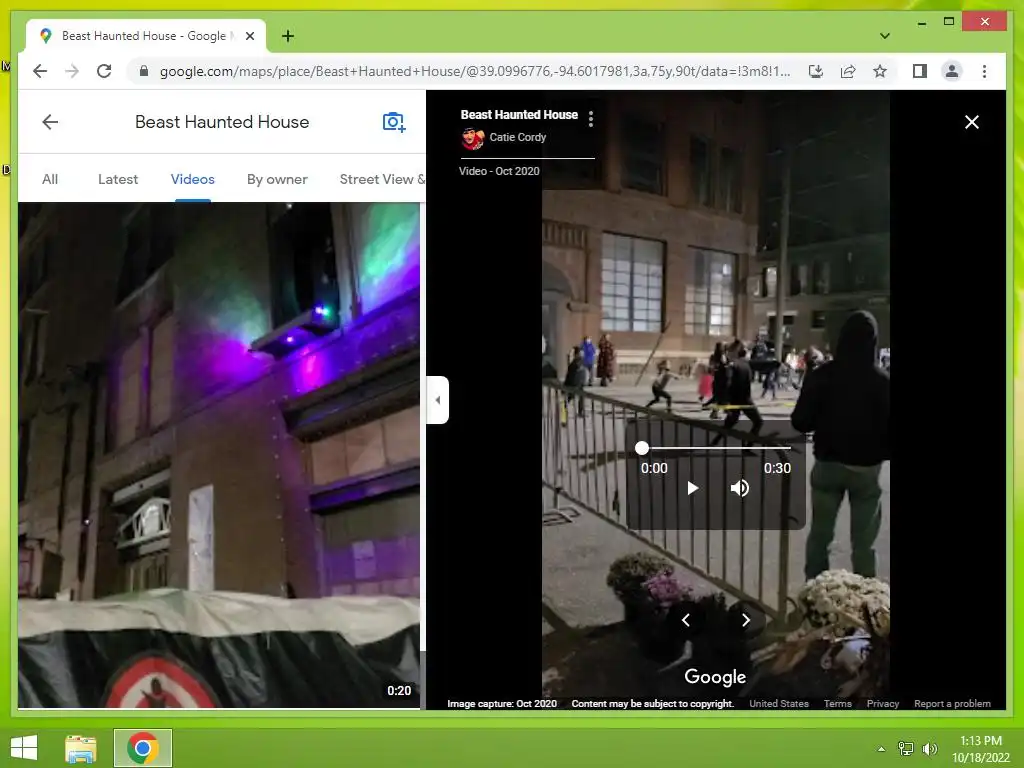Go to the previous photo arrow
Image resolution: width=1024 pixels, height=768 pixels.
click(x=686, y=620)
